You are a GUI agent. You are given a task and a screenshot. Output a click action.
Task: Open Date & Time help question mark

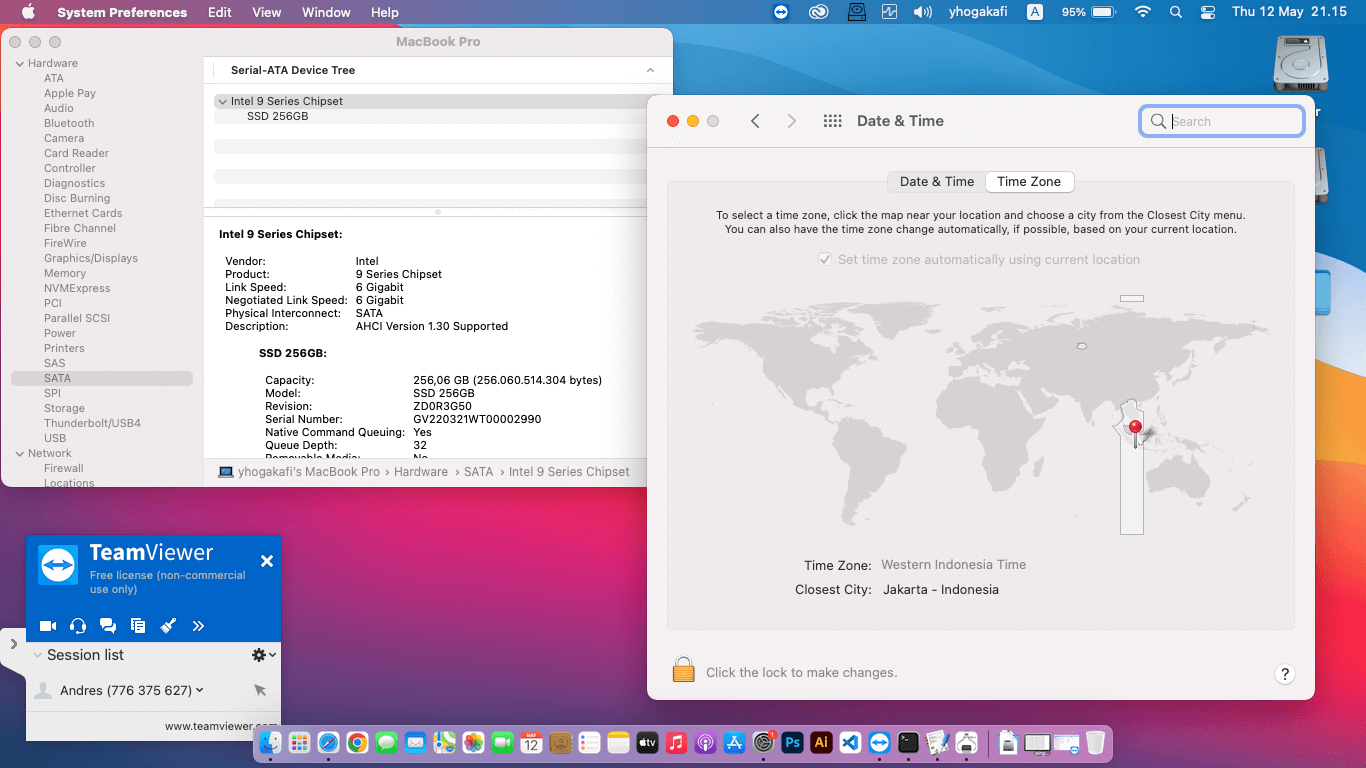[x=1285, y=674]
